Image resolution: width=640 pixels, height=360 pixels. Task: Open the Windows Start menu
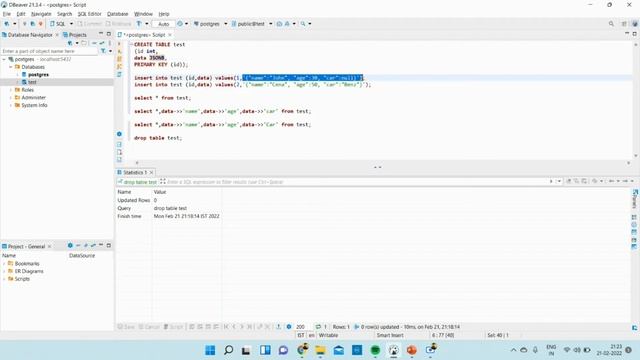(210, 350)
